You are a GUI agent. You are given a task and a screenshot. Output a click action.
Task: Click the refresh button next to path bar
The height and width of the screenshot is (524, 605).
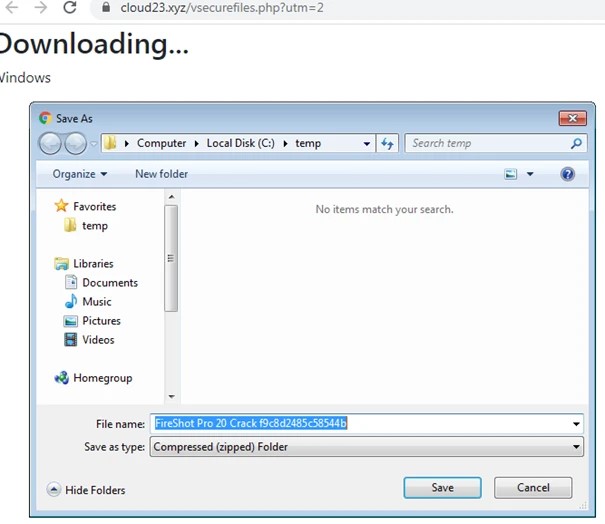point(387,144)
